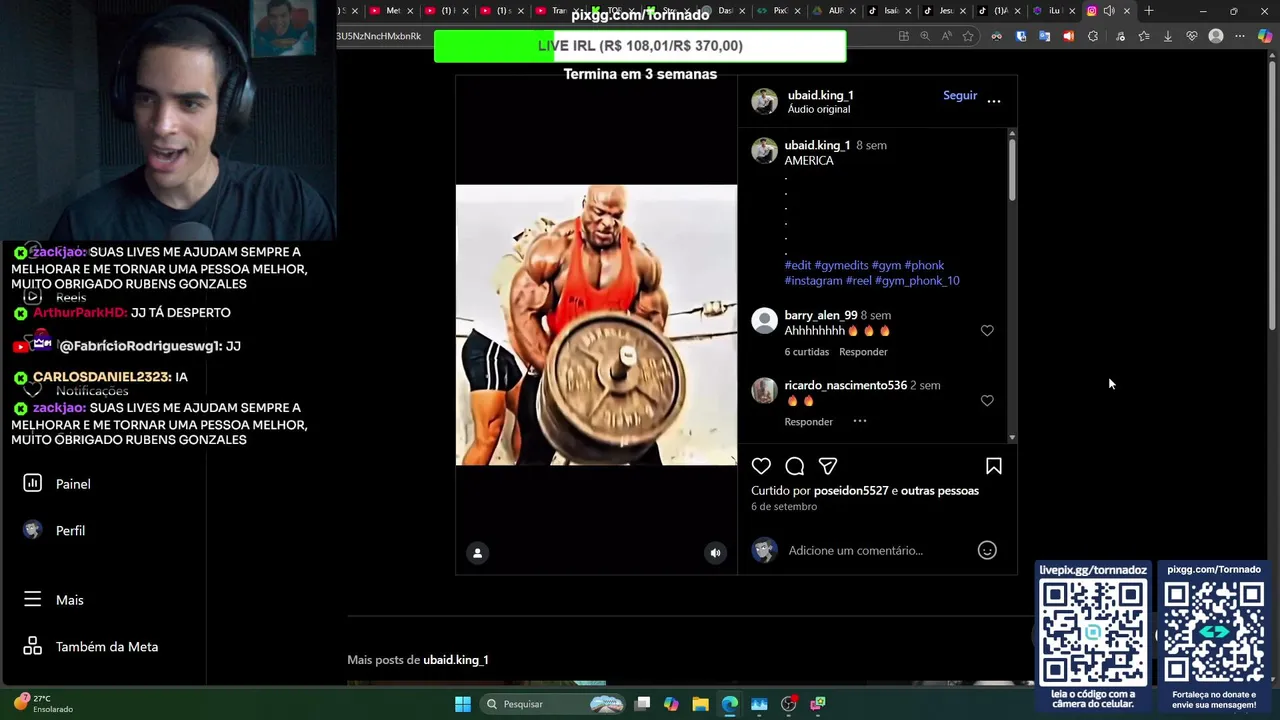Share the post via the paper-plane icon

coord(828,466)
